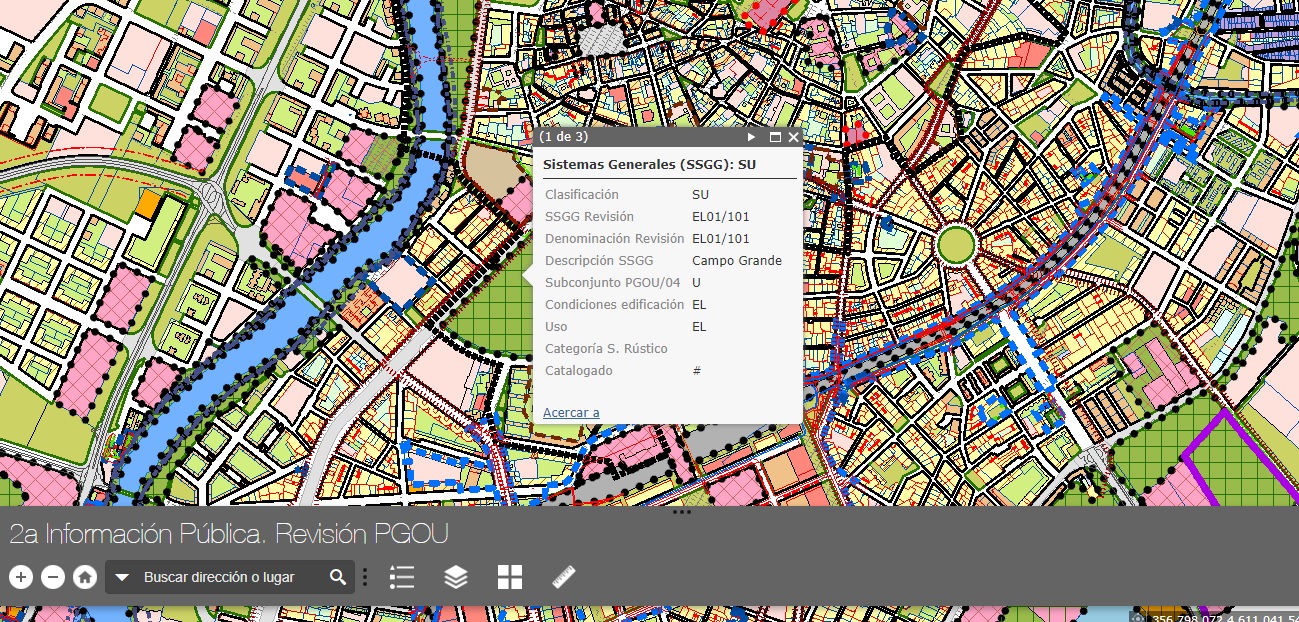
Task: Click the three-dot handle above the title bar
Action: [x=682, y=512]
